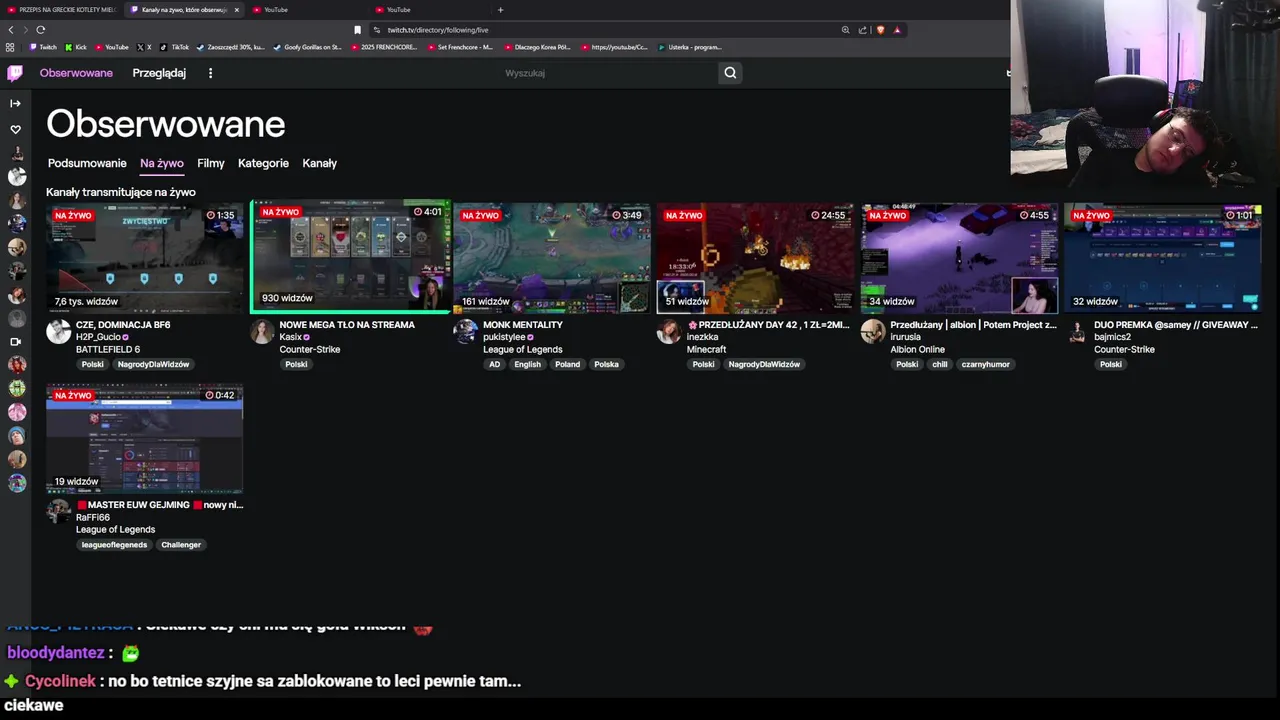
Task: Click the czarnyhumor tag under irurusia
Action: (986, 365)
